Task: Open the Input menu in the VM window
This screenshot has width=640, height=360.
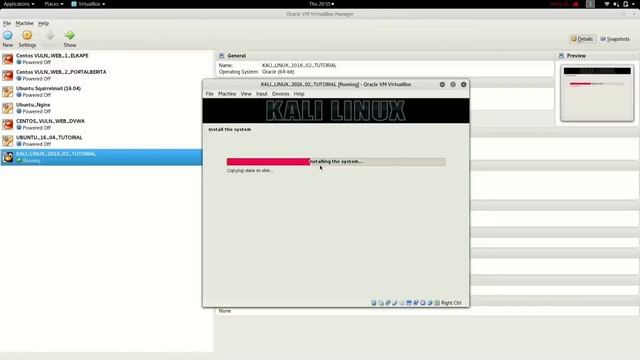Action: (x=262, y=93)
